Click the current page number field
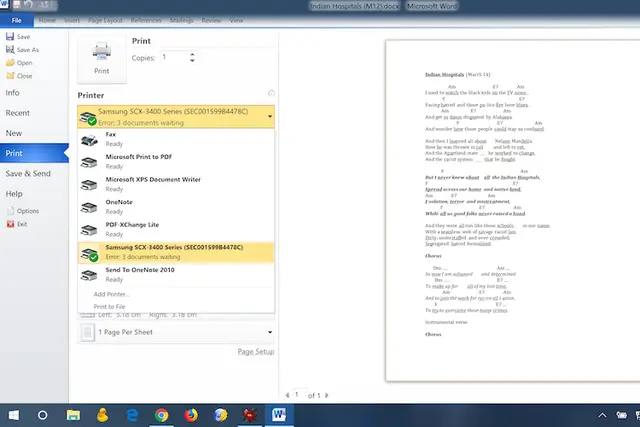Viewport: 640px width, 427px height. click(x=300, y=394)
